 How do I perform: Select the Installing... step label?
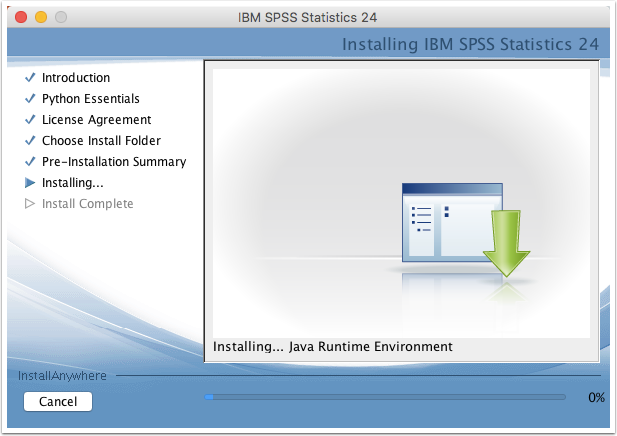click(73, 183)
